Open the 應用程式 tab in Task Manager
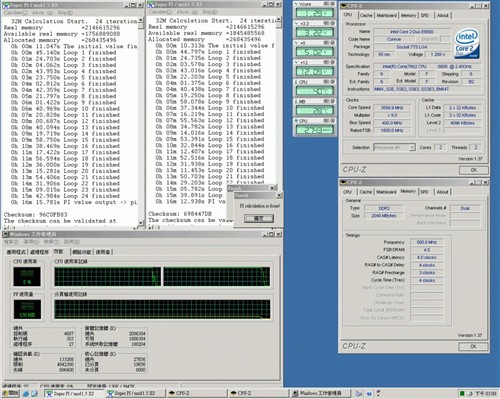Viewport: 500px width, 399px height. tap(16, 252)
